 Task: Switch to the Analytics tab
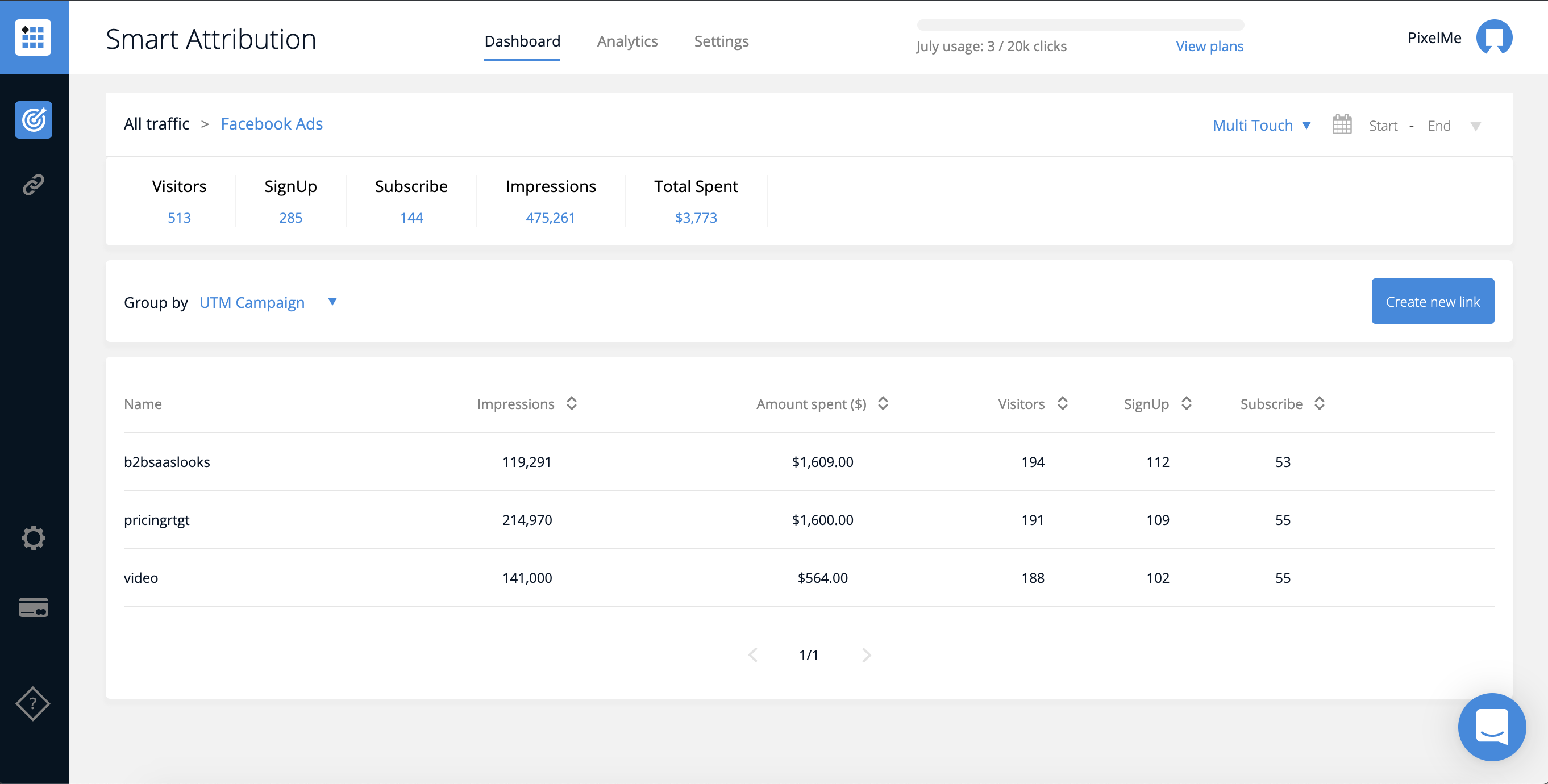click(x=627, y=41)
